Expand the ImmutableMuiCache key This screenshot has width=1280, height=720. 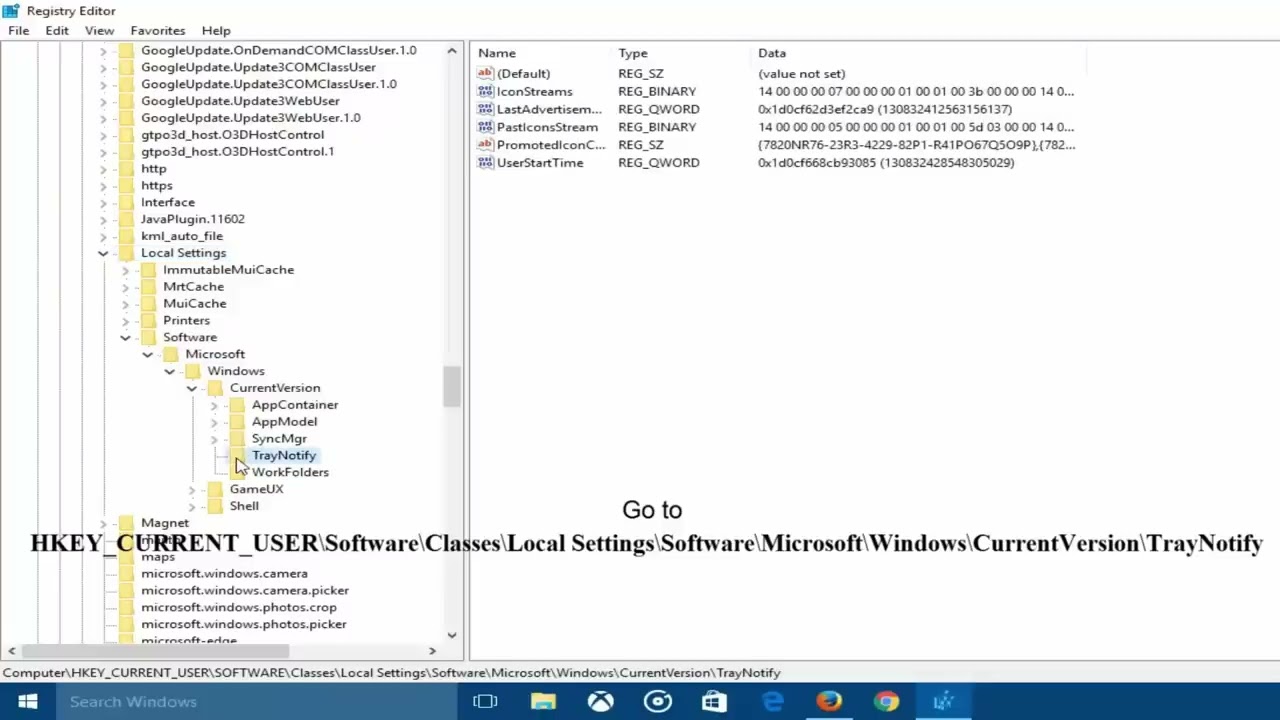[x=125, y=270]
